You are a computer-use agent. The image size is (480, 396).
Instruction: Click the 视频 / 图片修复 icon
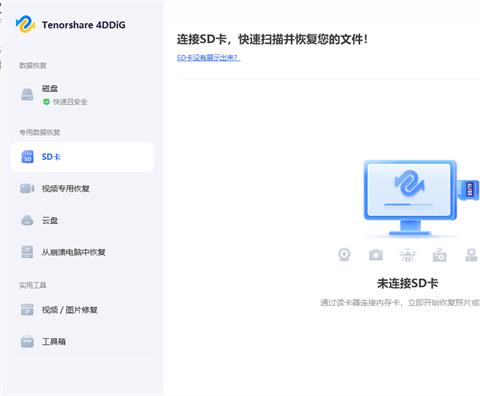(27, 310)
